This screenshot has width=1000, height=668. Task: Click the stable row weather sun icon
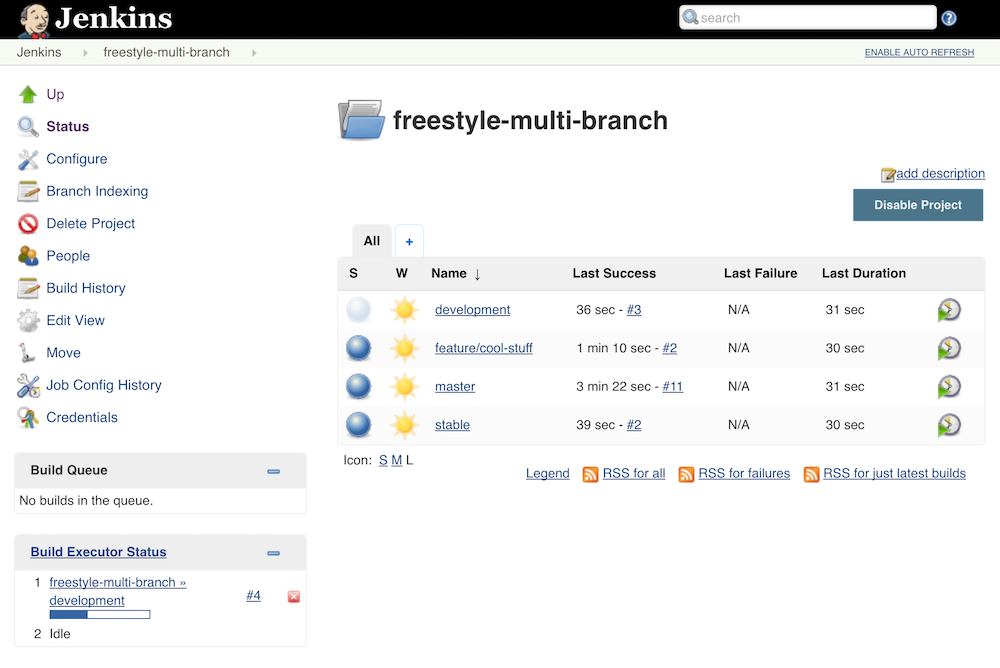pos(405,425)
